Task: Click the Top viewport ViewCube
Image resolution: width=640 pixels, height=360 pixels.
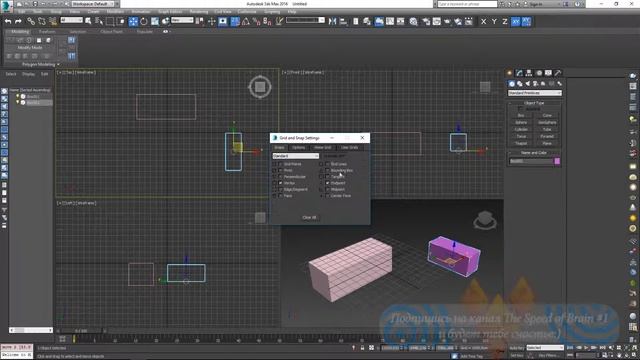Action: (260, 87)
